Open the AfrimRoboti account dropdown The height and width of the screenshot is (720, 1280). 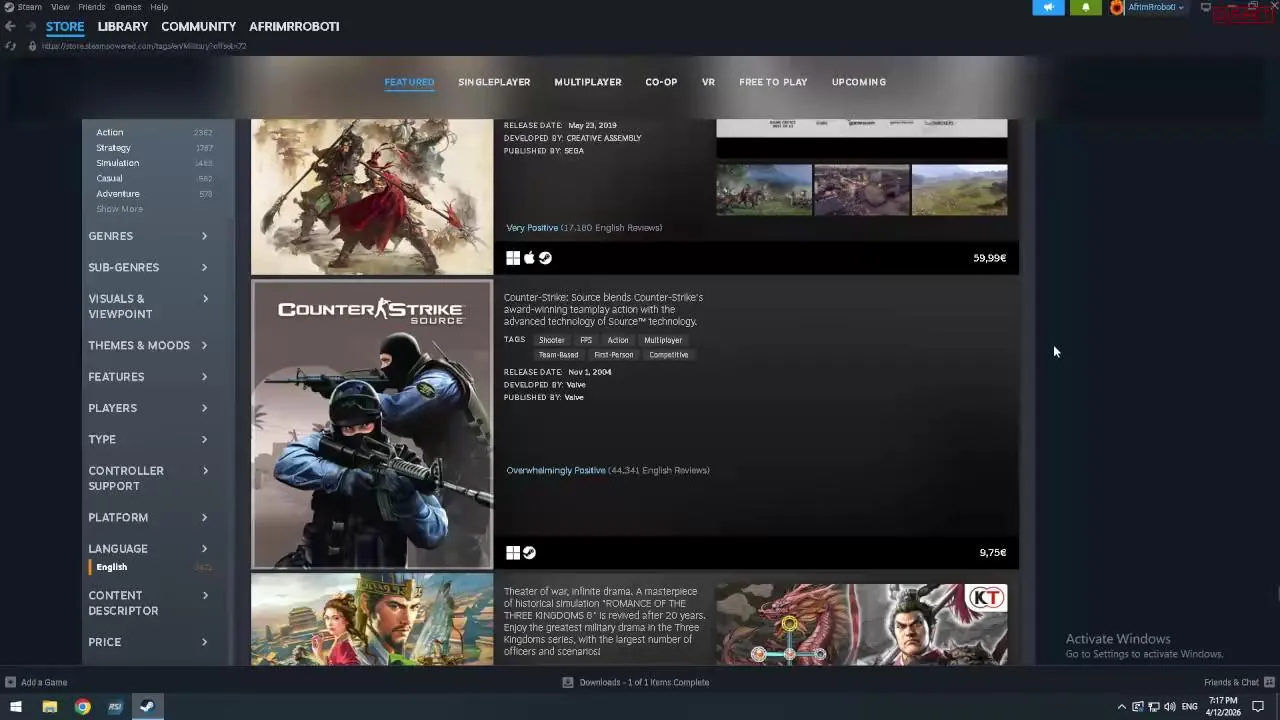[1156, 7]
